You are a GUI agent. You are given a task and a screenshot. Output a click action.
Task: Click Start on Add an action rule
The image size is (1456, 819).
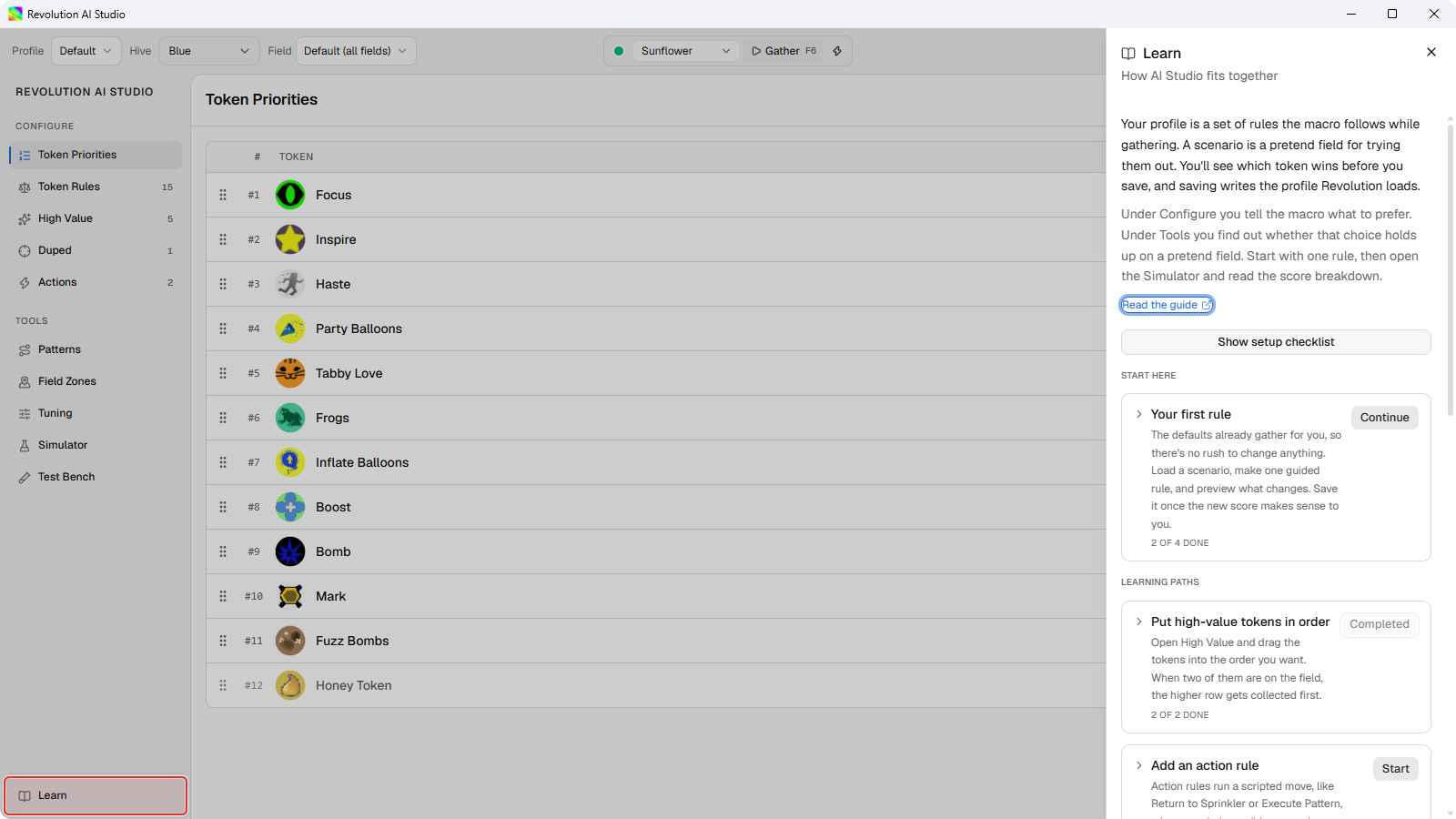point(1395,769)
